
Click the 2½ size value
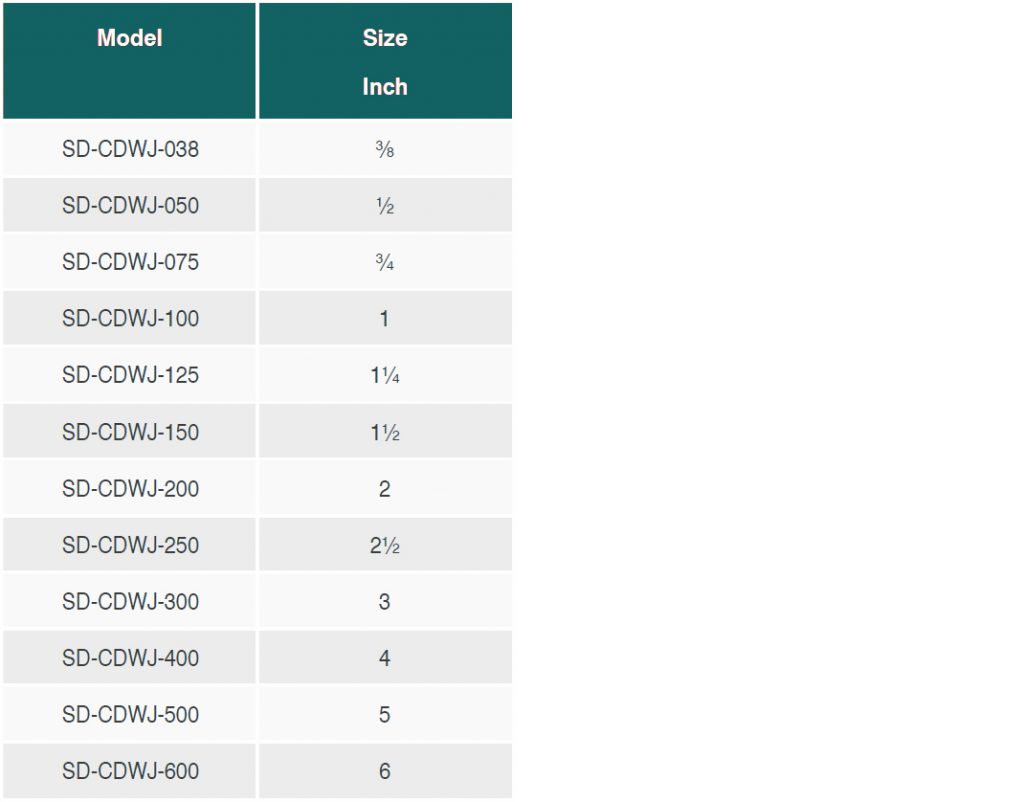[x=385, y=545]
